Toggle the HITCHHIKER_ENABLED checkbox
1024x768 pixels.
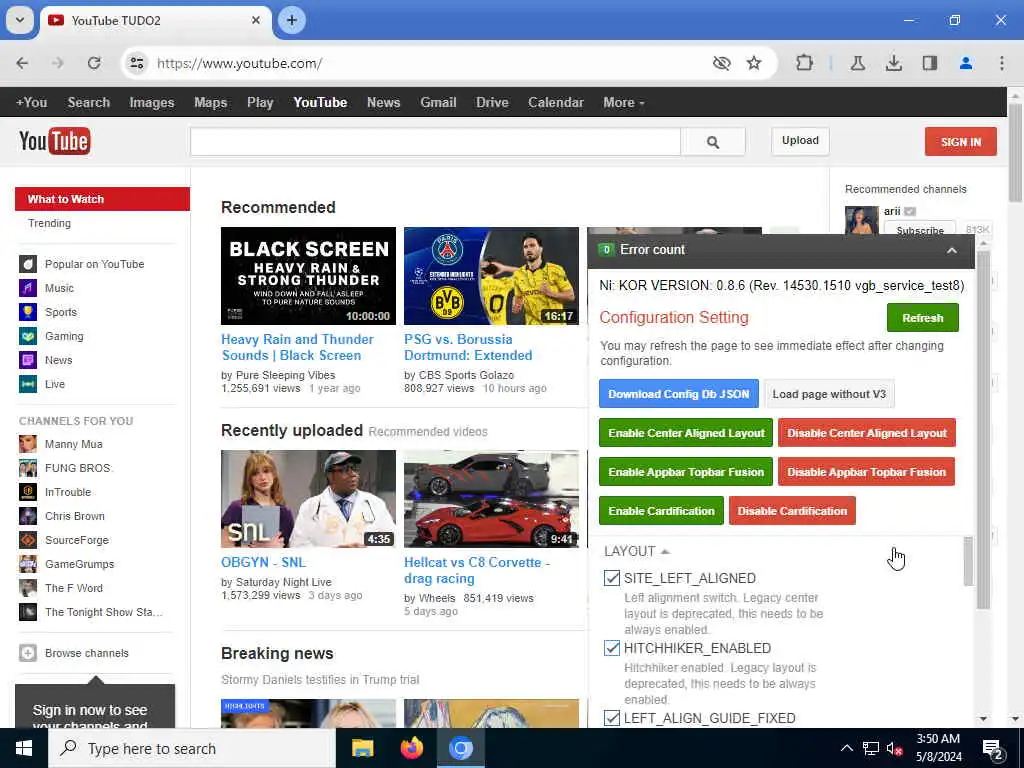pos(611,648)
